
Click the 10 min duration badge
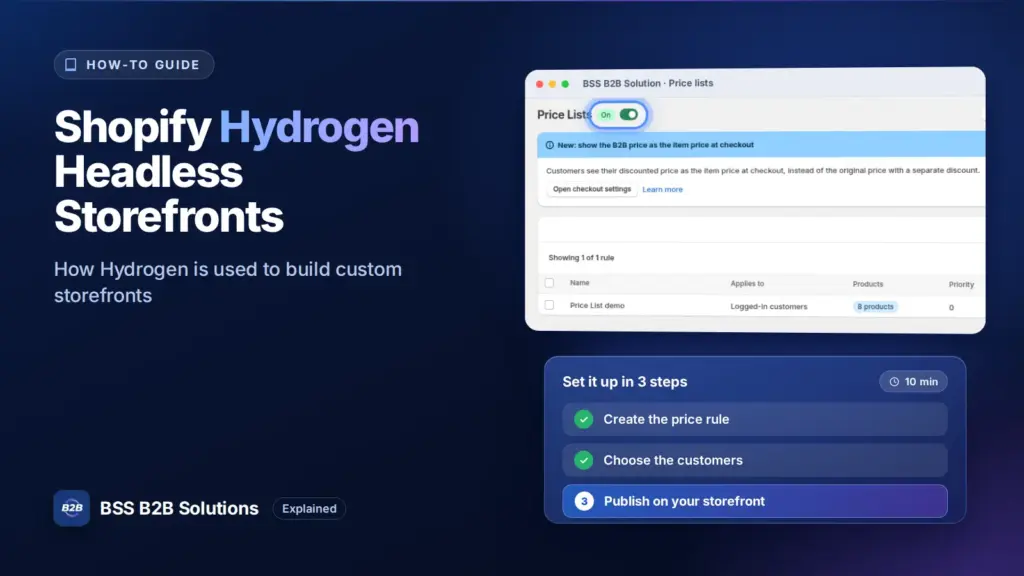click(x=913, y=381)
